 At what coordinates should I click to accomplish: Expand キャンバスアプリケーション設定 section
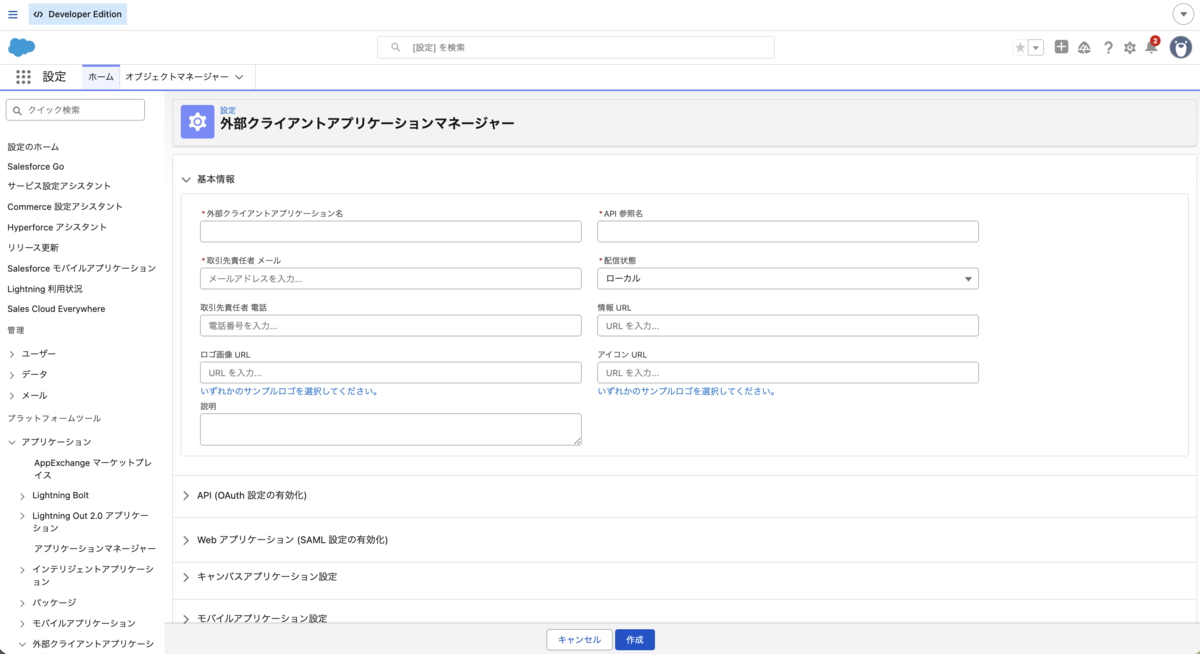186,577
